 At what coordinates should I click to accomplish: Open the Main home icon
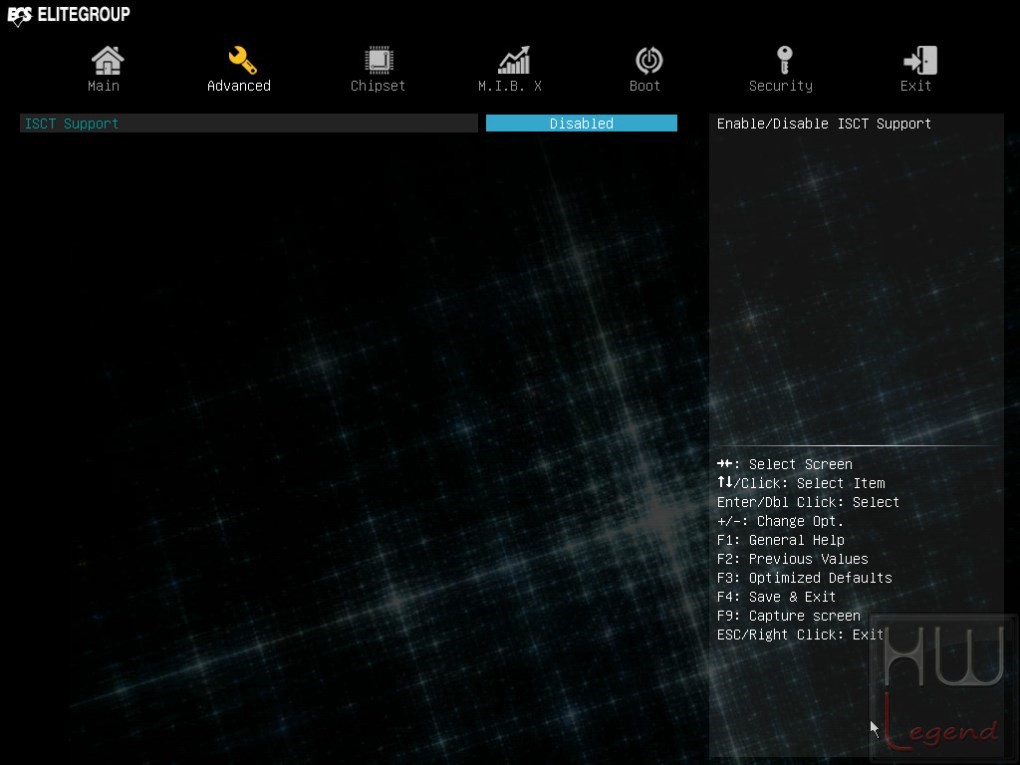pos(107,60)
